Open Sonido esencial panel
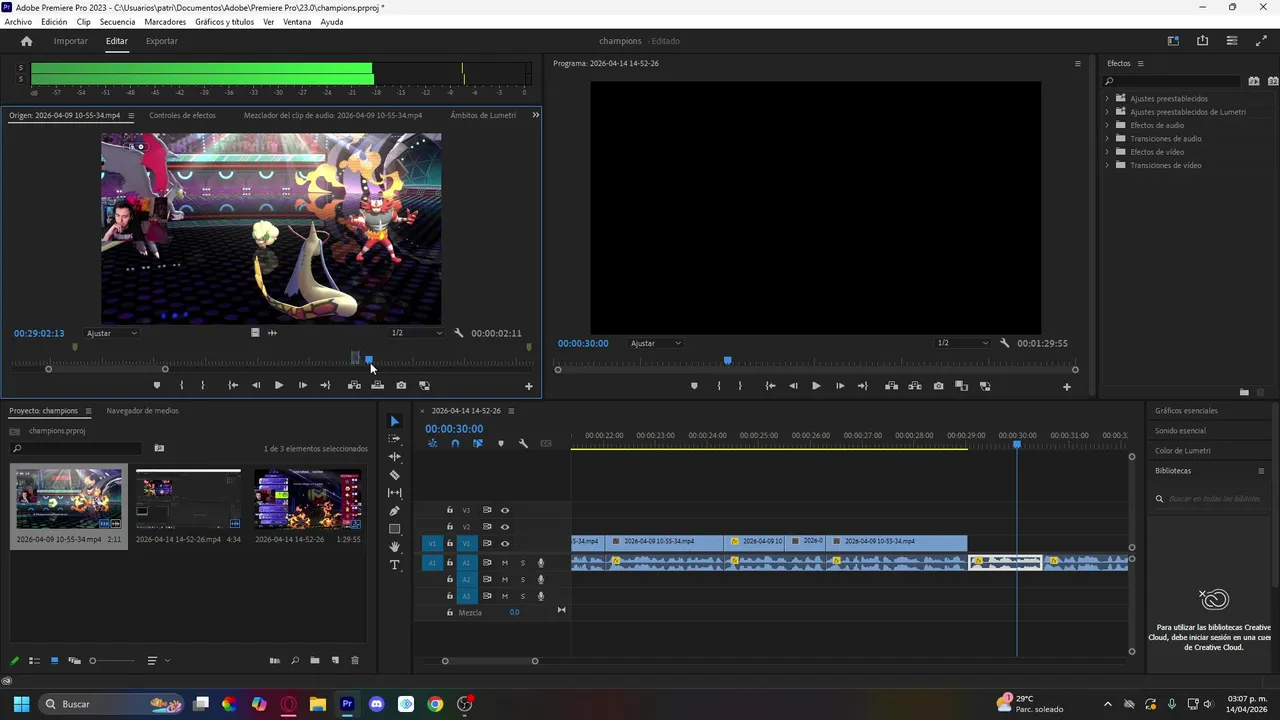This screenshot has height=720, width=1280. (1180, 431)
